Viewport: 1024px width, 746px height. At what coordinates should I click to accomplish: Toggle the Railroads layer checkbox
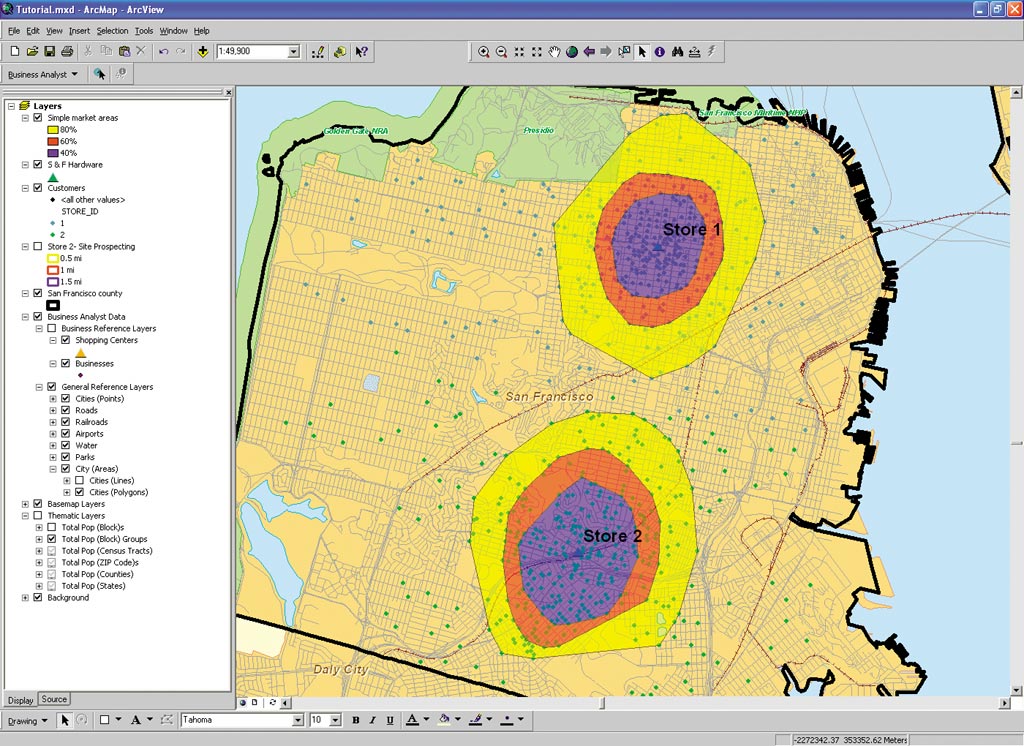65,422
